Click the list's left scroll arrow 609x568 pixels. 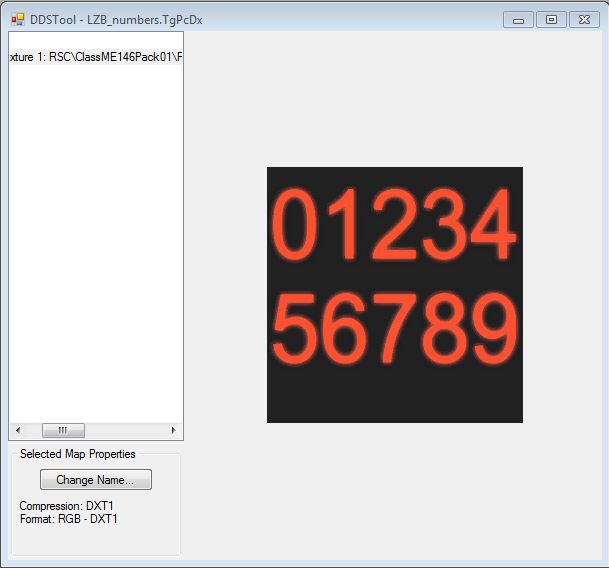18,430
